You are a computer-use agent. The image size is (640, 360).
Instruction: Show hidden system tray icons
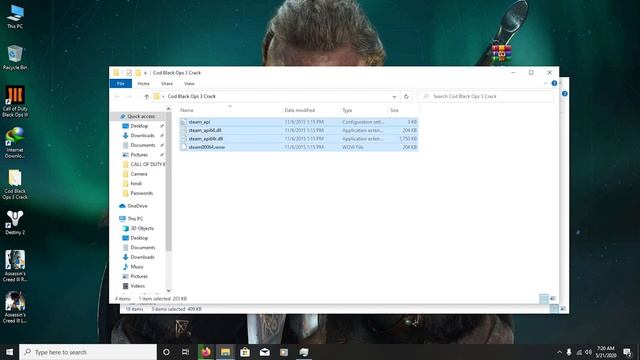[559, 352]
